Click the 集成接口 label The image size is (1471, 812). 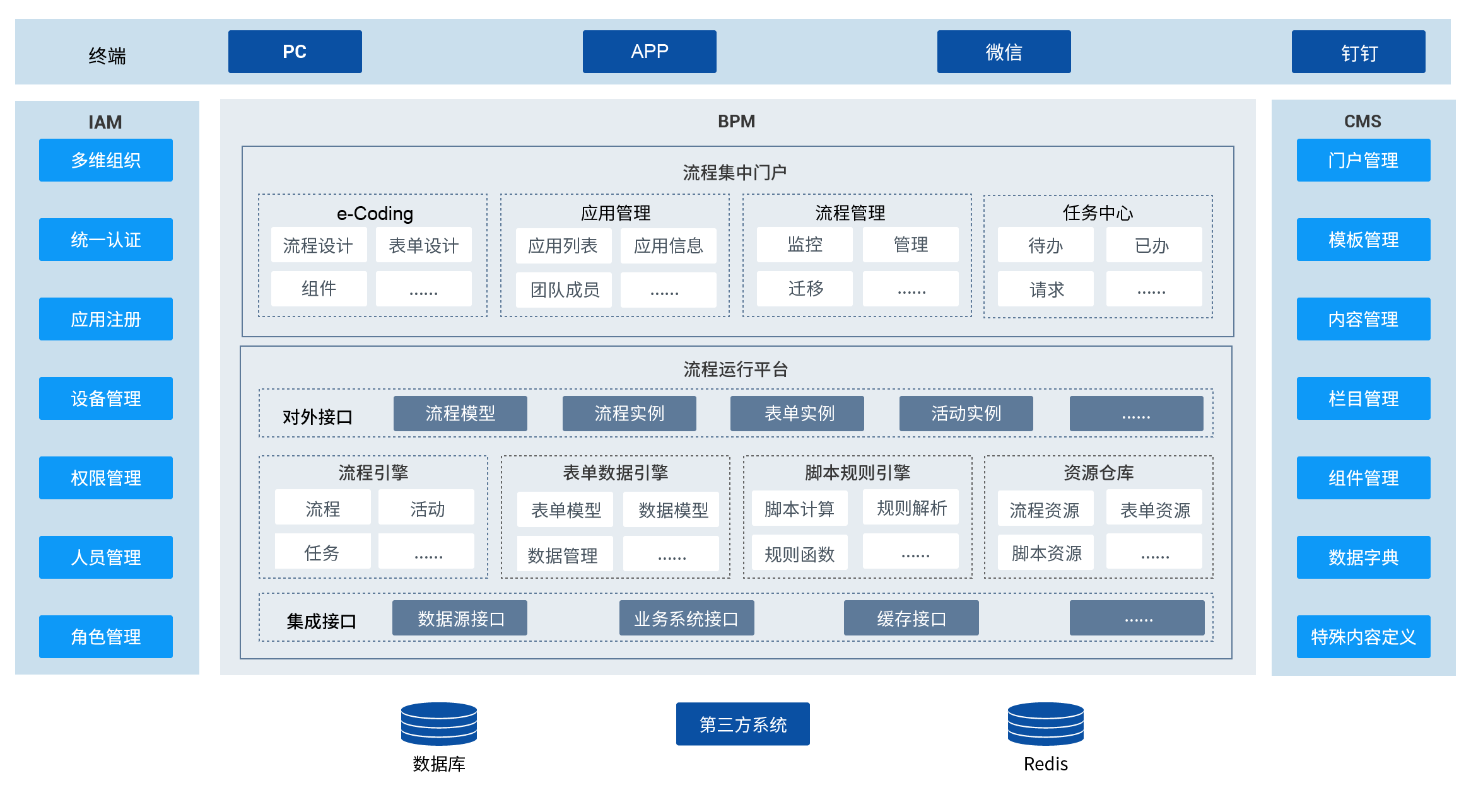[321, 621]
